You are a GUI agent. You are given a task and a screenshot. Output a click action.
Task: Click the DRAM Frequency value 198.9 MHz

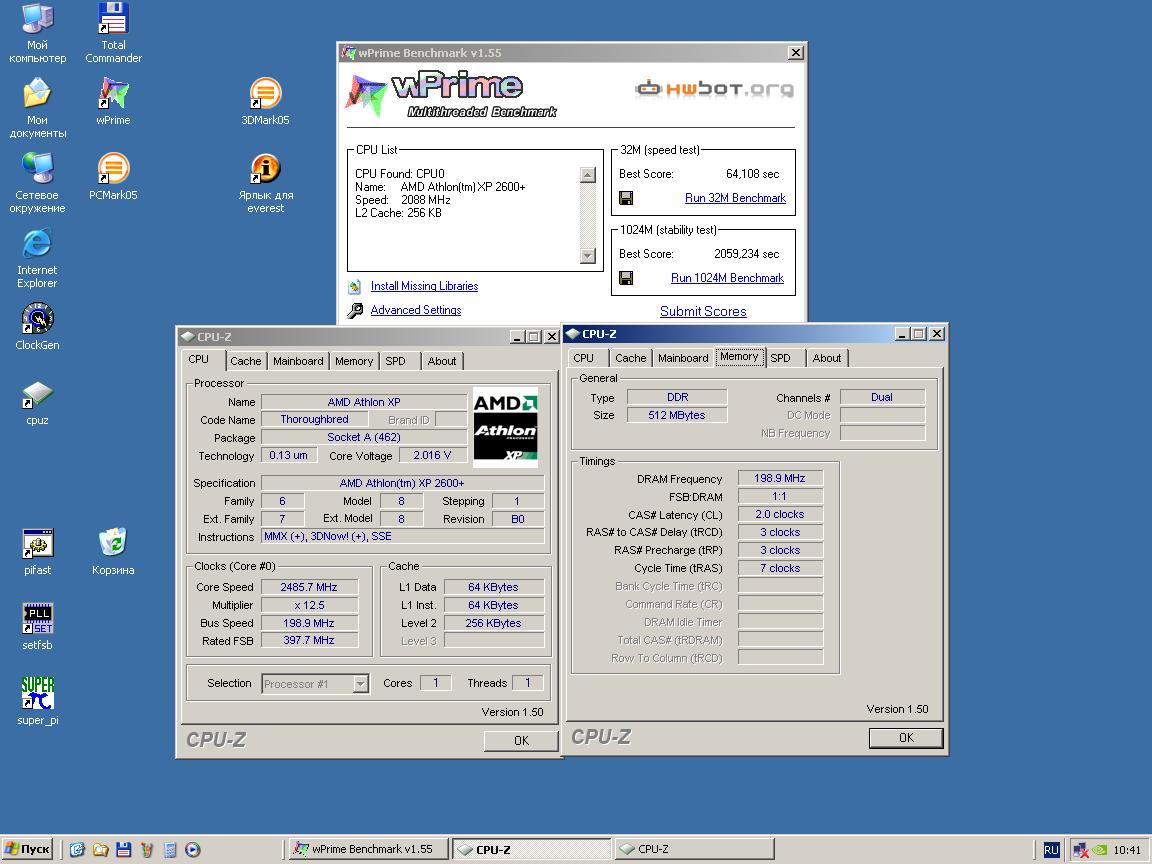pyautogui.click(x=780, y=479)
